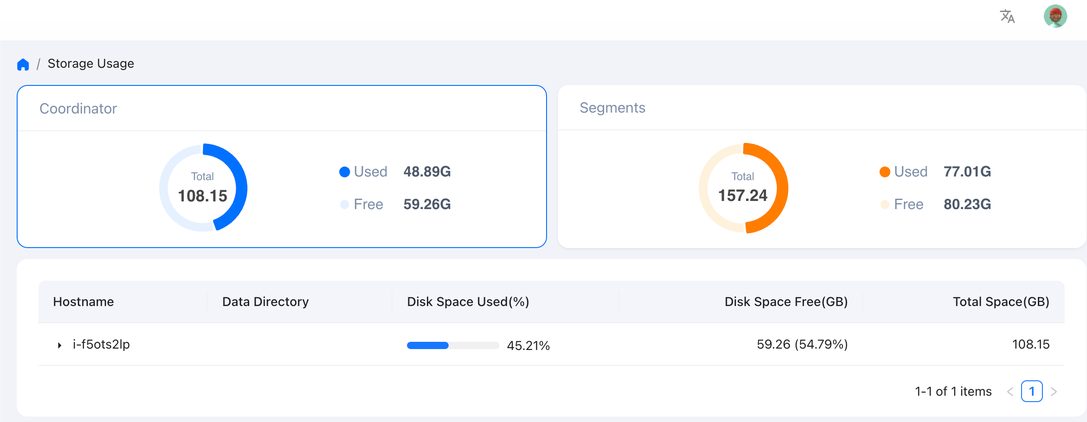
Task: Expand the i-f5ots2lp host row
Action: click(60, 345)
